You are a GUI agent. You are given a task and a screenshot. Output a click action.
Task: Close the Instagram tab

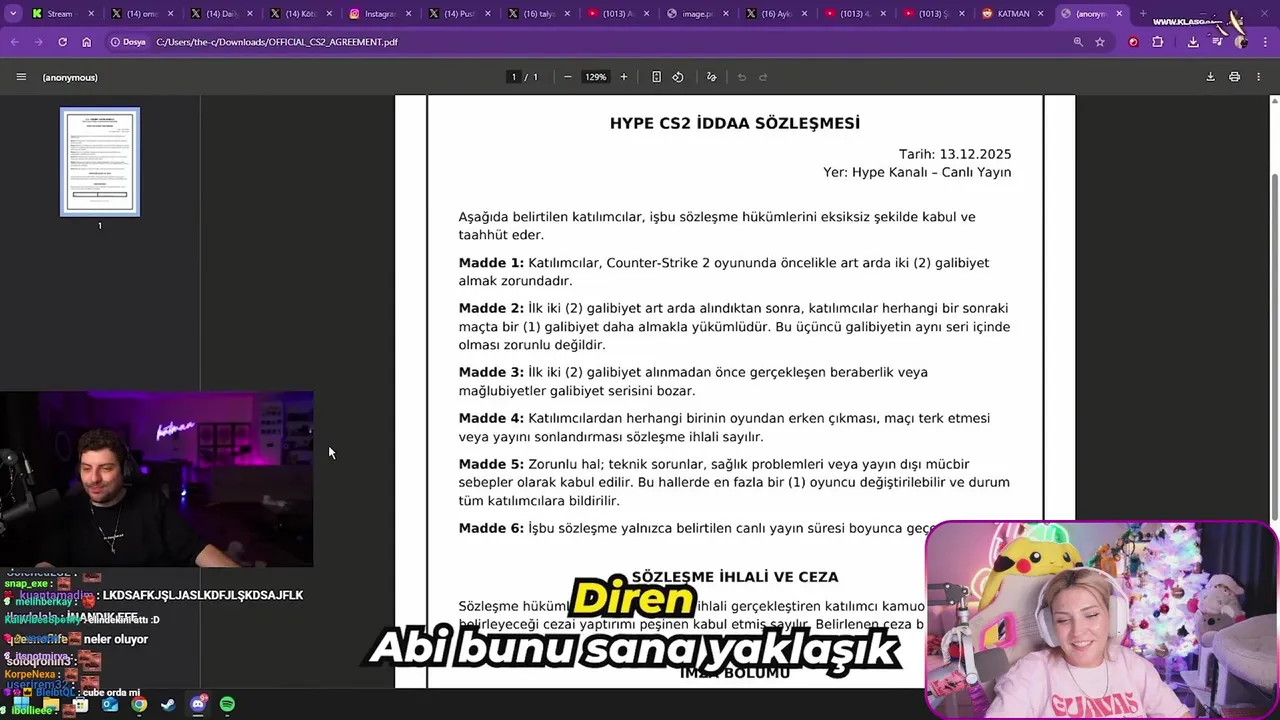tap(408, 14)
